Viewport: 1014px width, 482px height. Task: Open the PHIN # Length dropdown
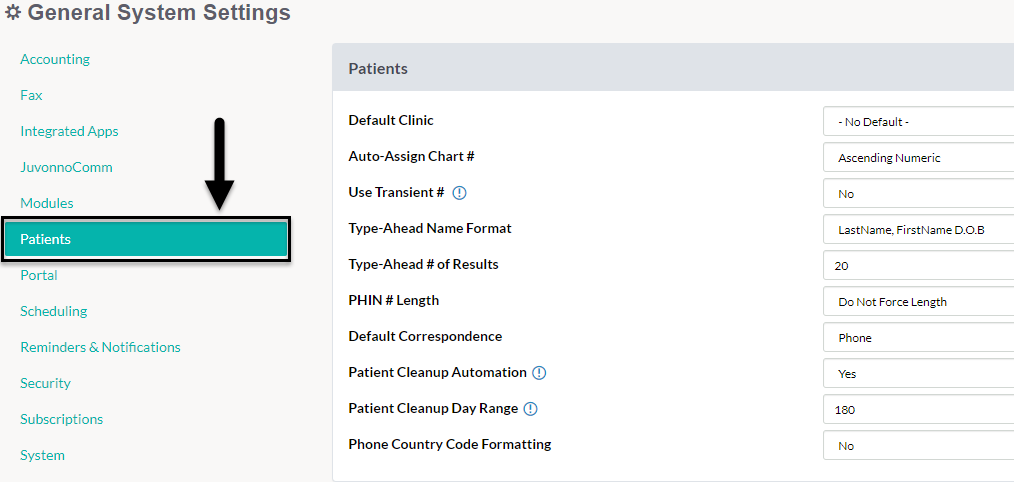(918, 301)
